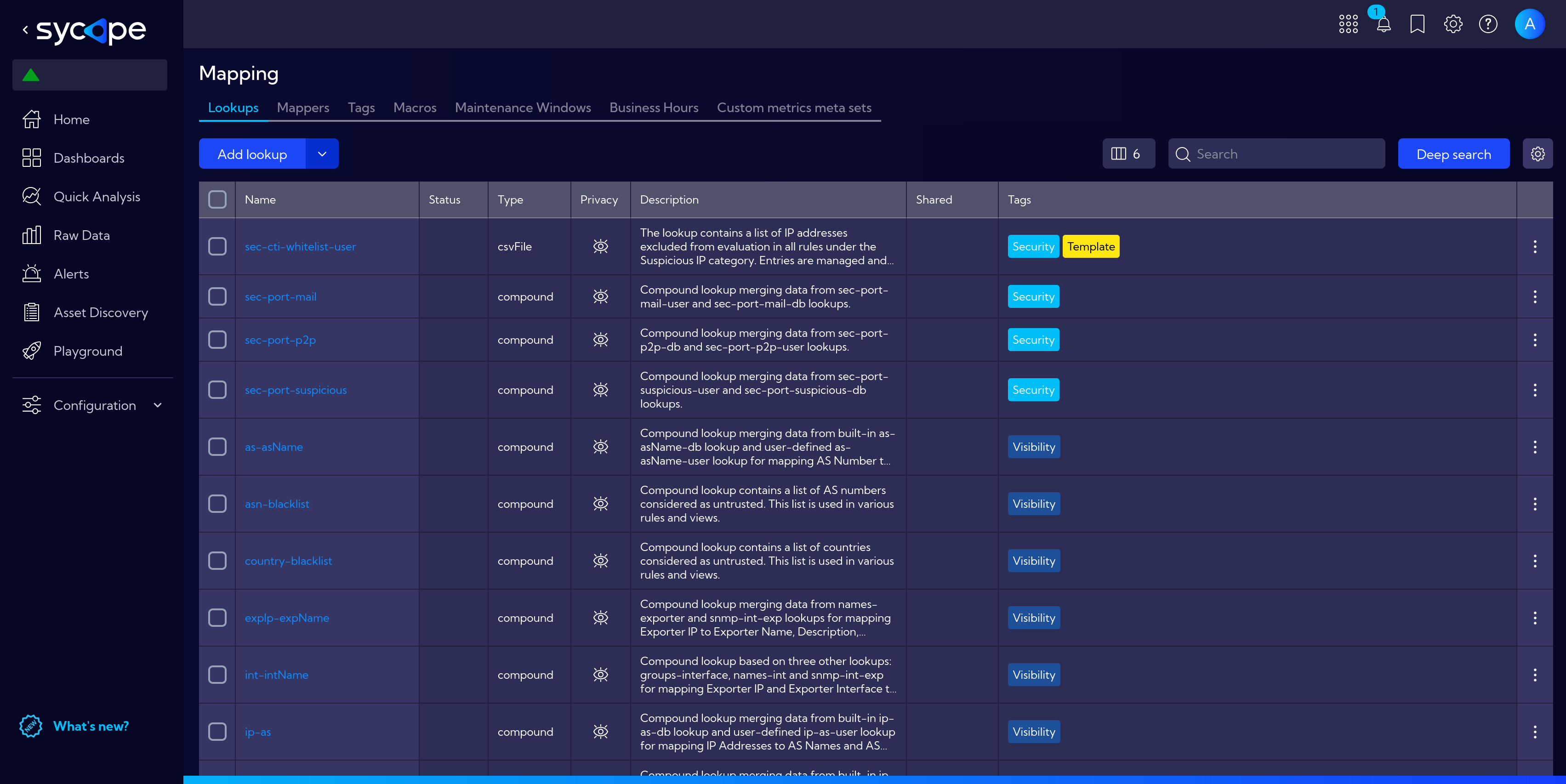Open row menu for as-asName
The width and height of the screenshot is (1566, 784).
(1534, 447)
